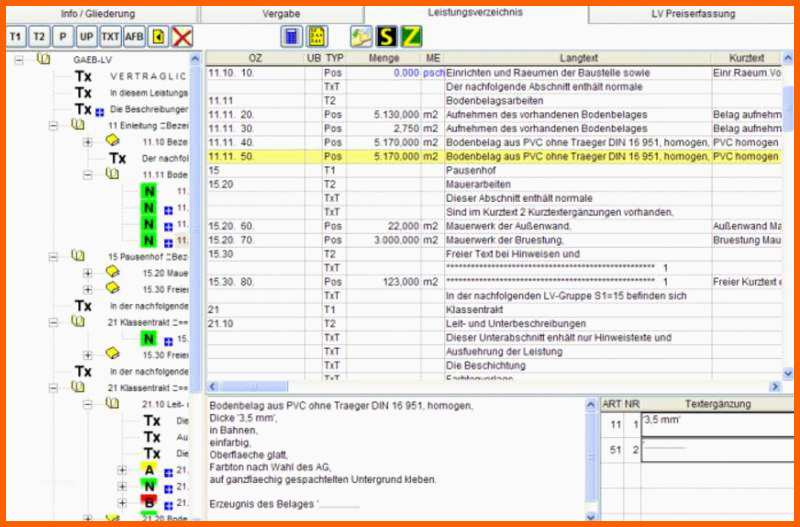Click the folder icon of '11.10 Beze'
This screenshot has width=800, height=527.
click(x=112, y=140)
